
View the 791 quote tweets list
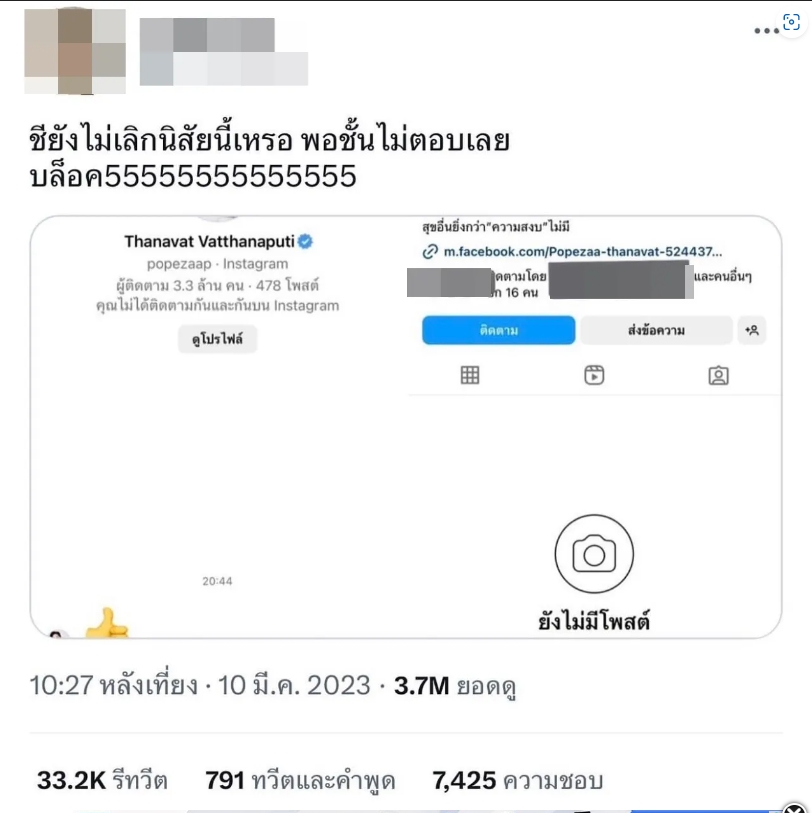click(x=300, y=780)
